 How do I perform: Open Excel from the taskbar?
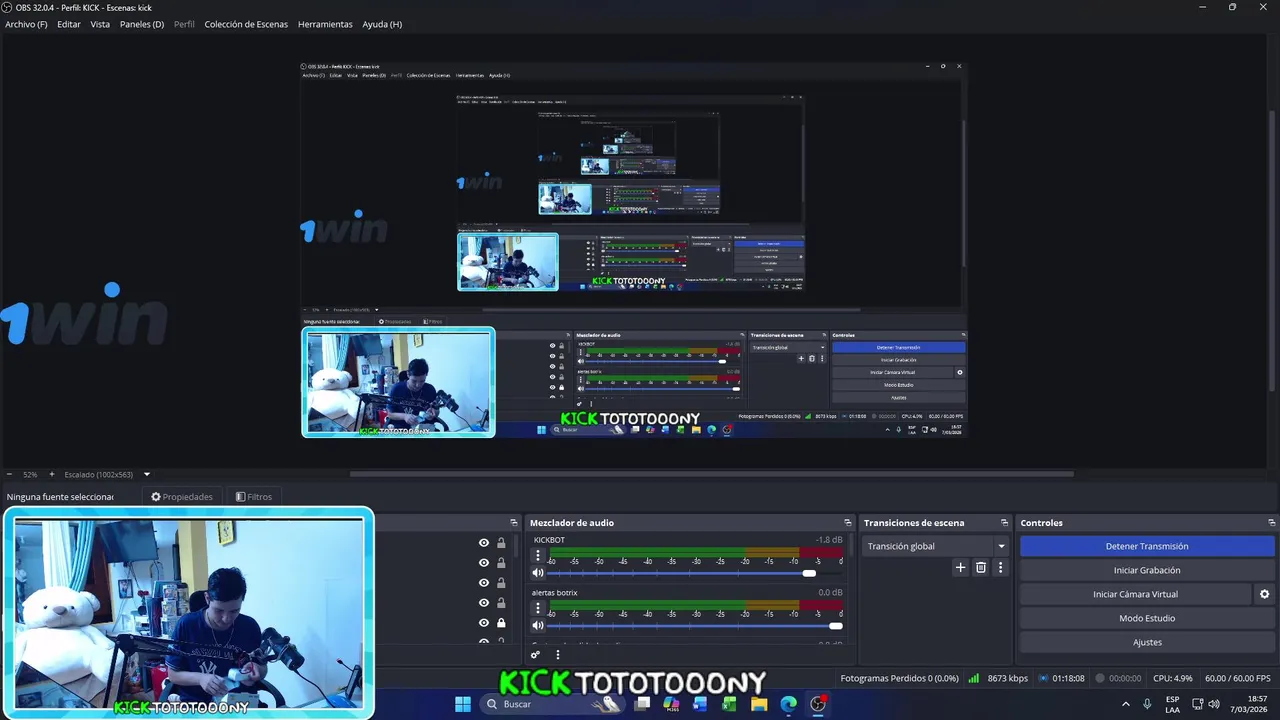point(730,704)
